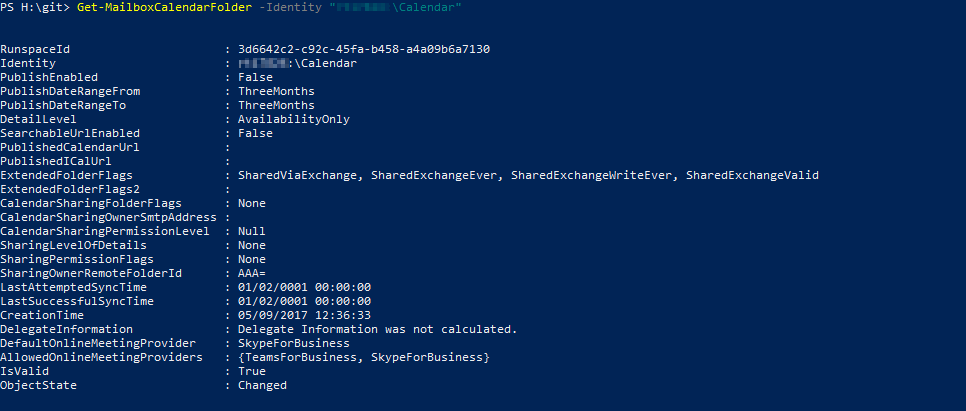The height and width of the screenshot is (411, 966).
Task: Click the PublishedCalendarUrl property name
Action: point(70,147)
